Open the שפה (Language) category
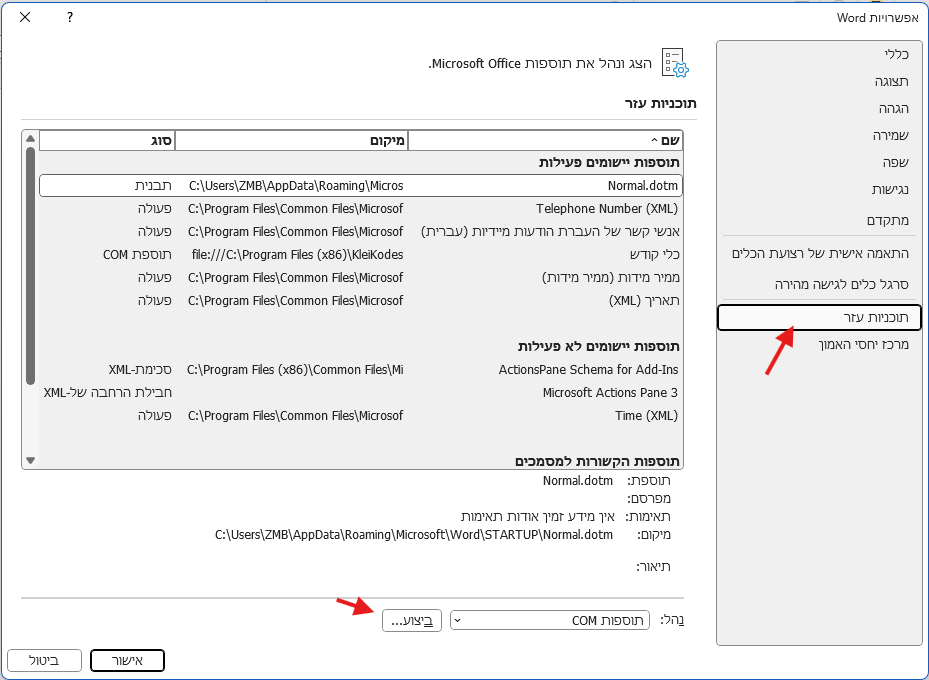This screenshot has height=680, width=929. (x=897, y=162)
